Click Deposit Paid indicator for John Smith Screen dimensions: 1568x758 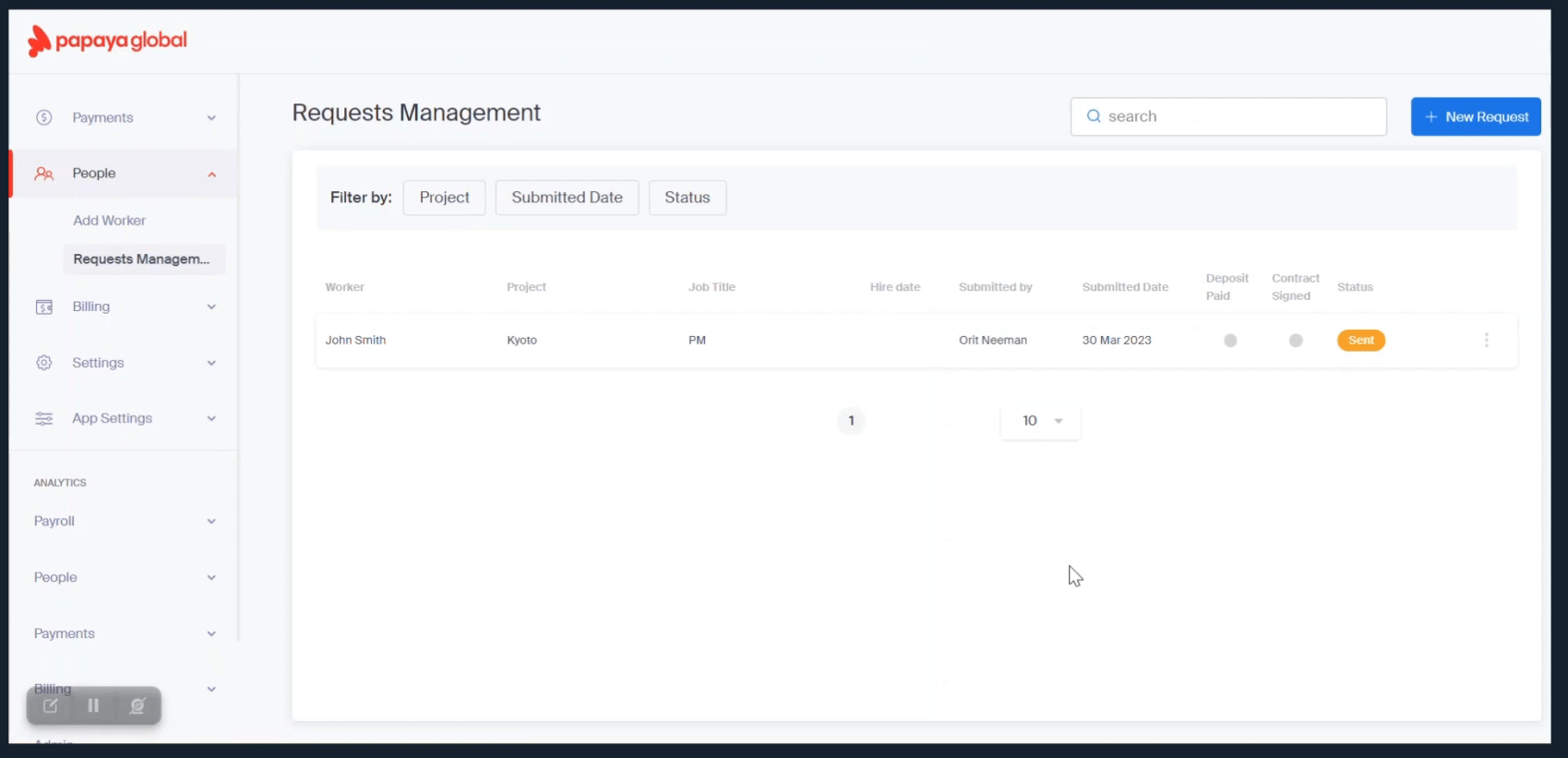pos(1230,341)
